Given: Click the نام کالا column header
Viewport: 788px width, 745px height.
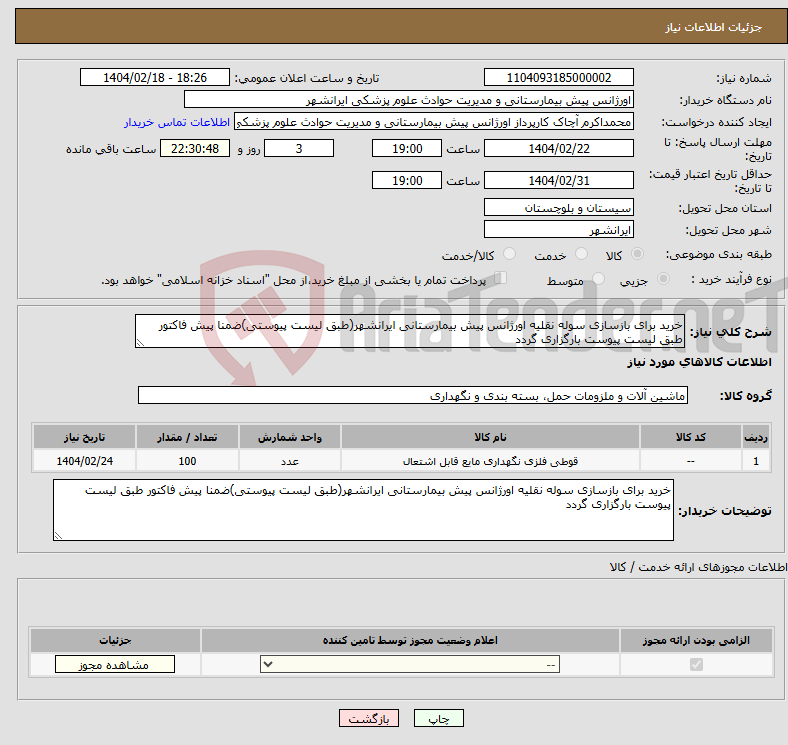Looking at the screenshot, I should point(490,438).
